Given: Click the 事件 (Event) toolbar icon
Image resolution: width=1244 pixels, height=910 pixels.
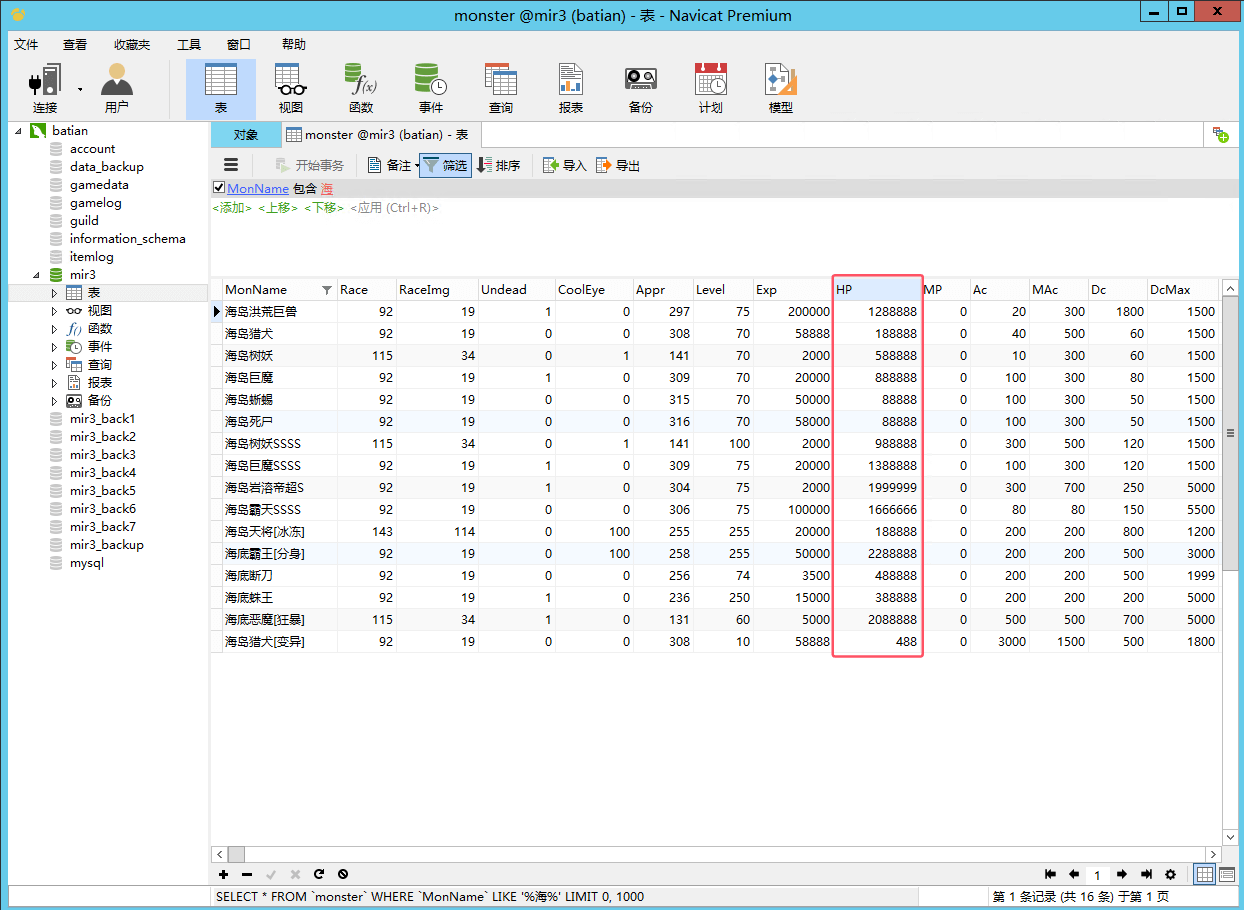Looking at the screenshot, I should (x=430, y=88).
